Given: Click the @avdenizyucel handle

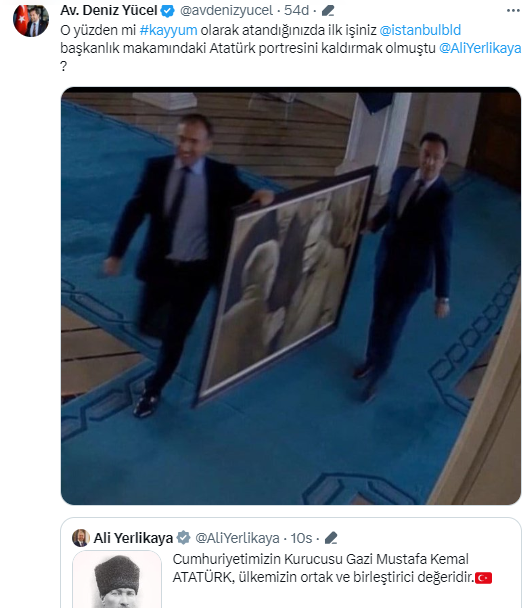Looking at the screenshot, I should (226, 10).
